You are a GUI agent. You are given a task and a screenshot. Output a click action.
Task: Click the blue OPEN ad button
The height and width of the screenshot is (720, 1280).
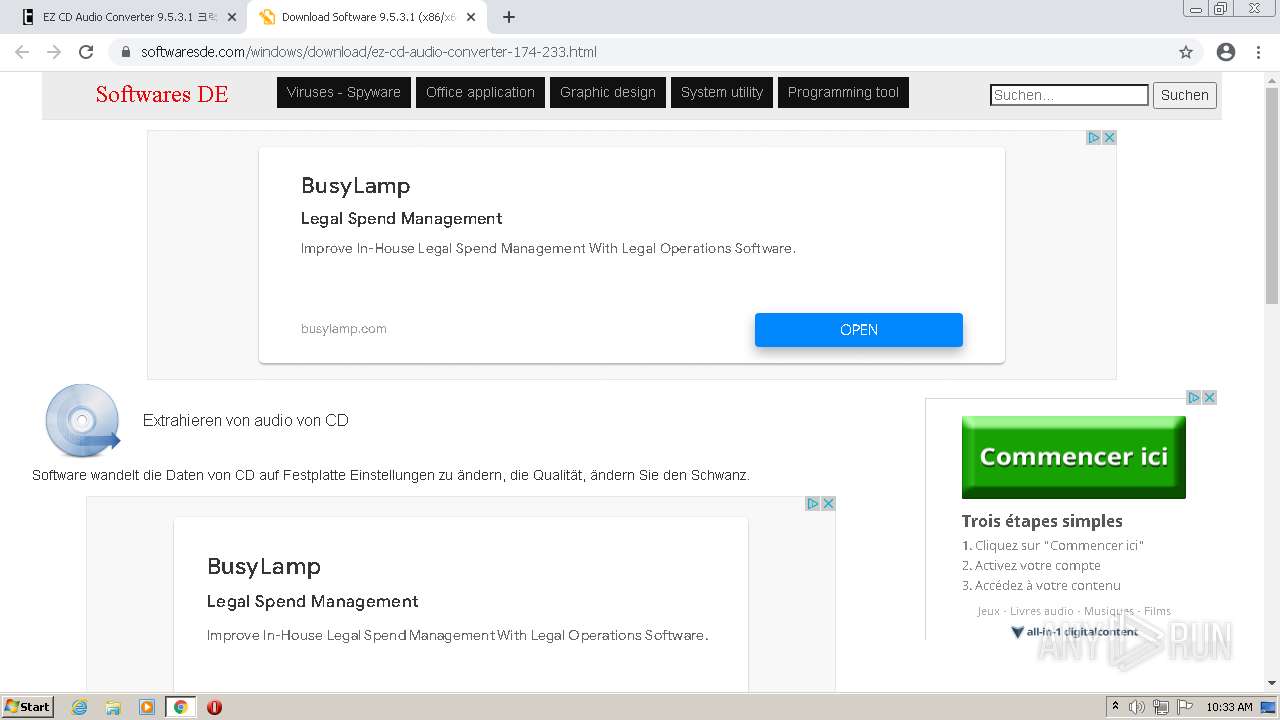[x=859, y=330]
